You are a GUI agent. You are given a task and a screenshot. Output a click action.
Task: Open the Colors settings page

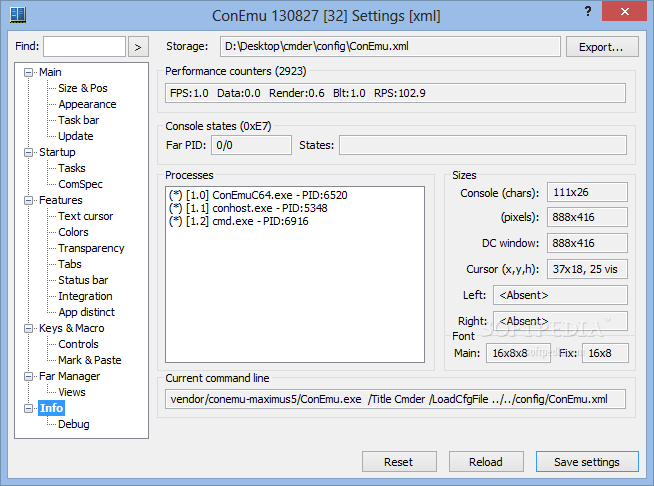click(73, 232)
